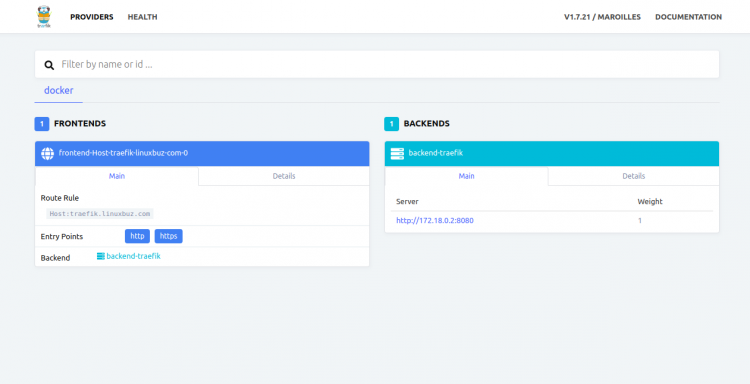
Task: Click the server stack icon on the backend-traefik header
Action: (x=397, y=154)
